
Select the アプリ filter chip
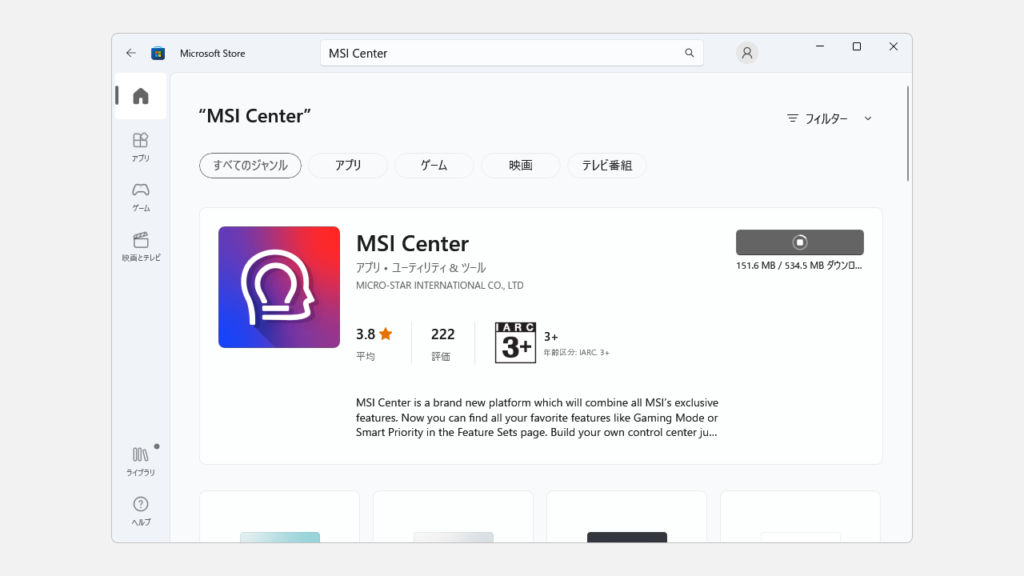pos(348,165)
